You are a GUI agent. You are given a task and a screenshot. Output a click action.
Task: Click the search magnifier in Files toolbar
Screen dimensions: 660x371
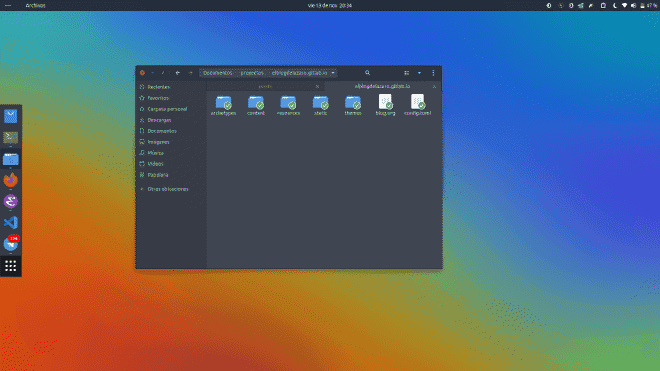tap(367, 73)
